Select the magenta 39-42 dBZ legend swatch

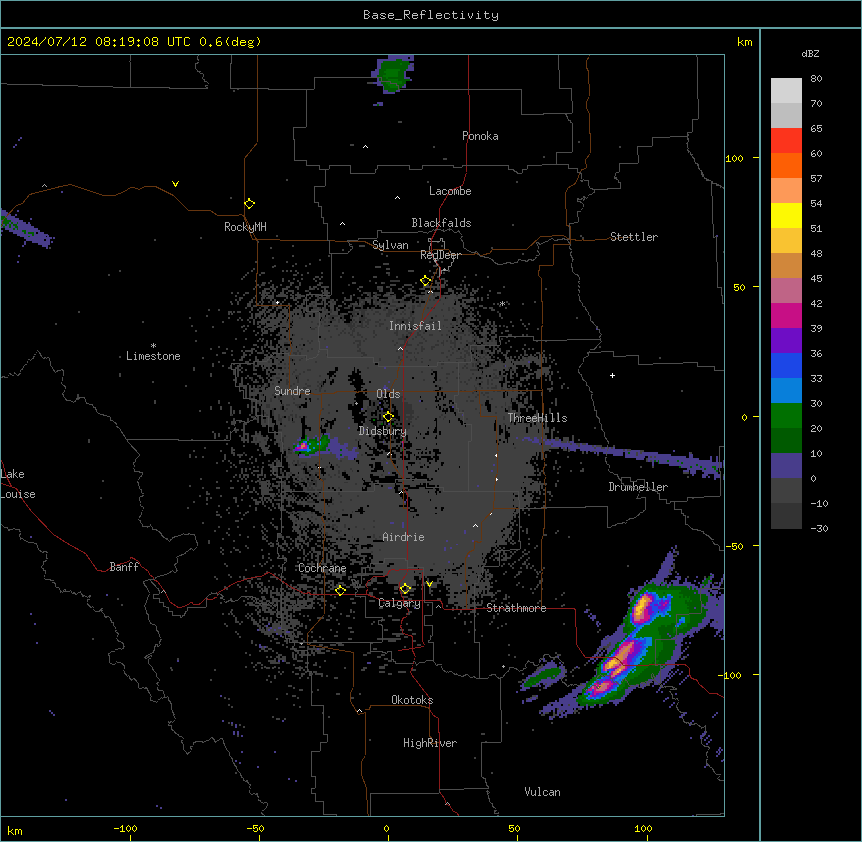tap(786, 315)
